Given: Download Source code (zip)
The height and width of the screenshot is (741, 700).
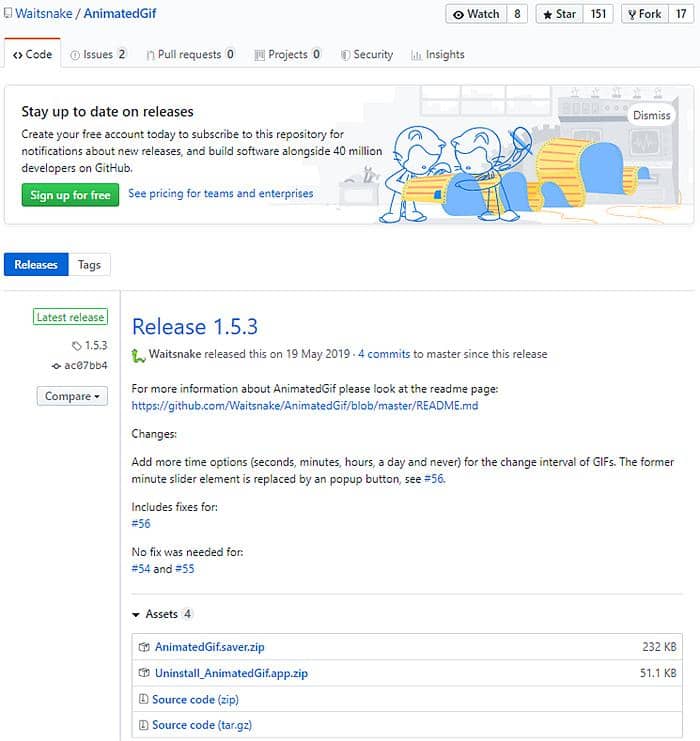Looking at the screenshot, I should [x=195, y=699].
